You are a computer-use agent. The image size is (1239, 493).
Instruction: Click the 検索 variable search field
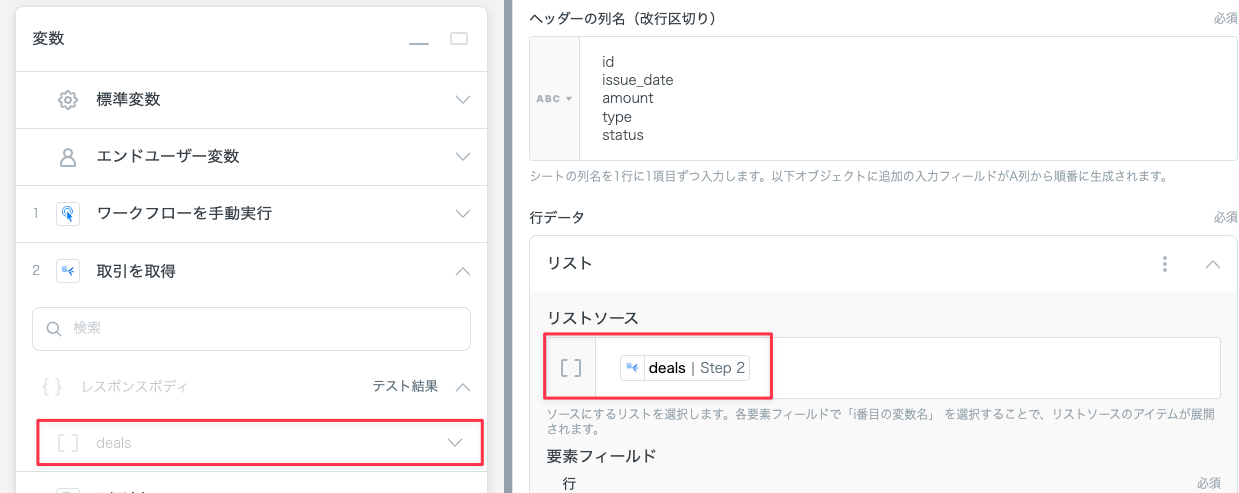(251, 328)
